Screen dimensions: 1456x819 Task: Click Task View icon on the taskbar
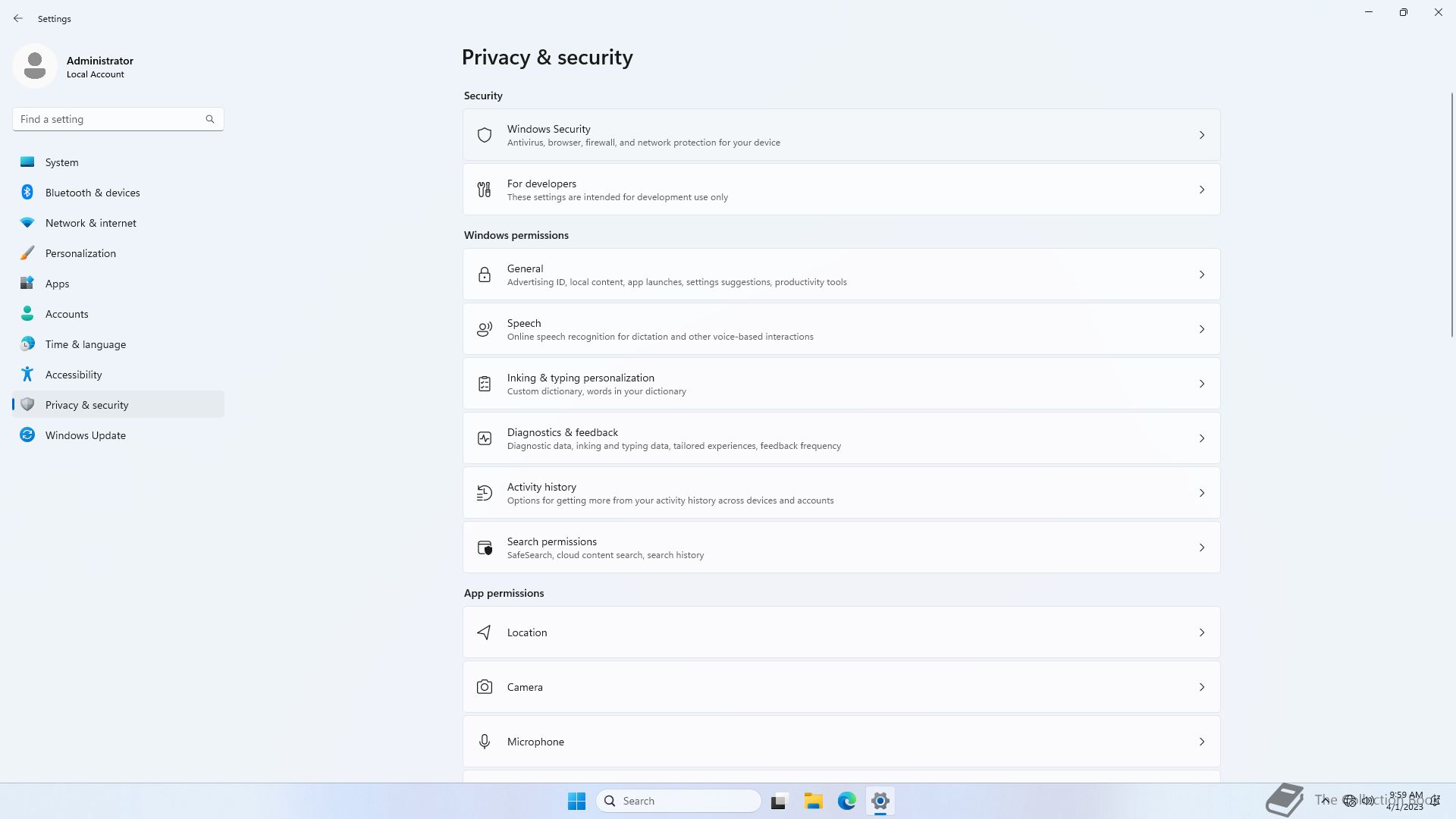point(780,801)
